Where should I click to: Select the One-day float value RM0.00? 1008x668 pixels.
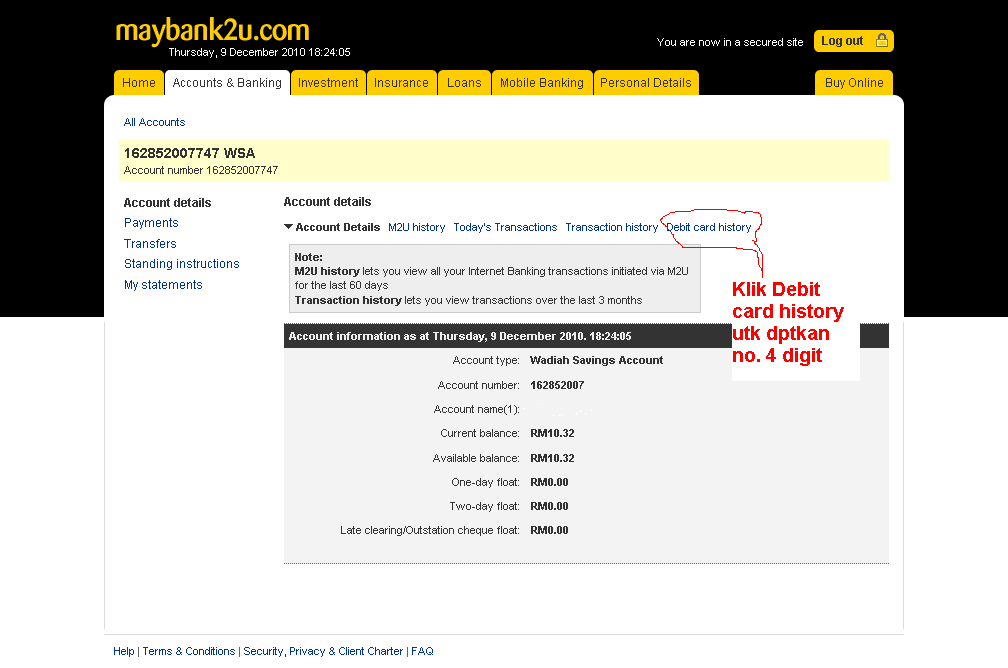[549, 482]
